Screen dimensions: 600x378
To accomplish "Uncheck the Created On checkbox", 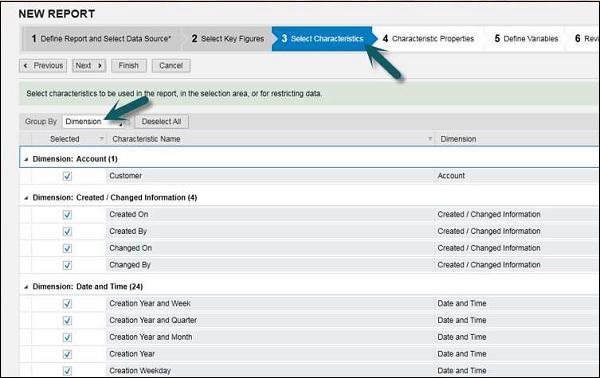I will pos(67,215).
